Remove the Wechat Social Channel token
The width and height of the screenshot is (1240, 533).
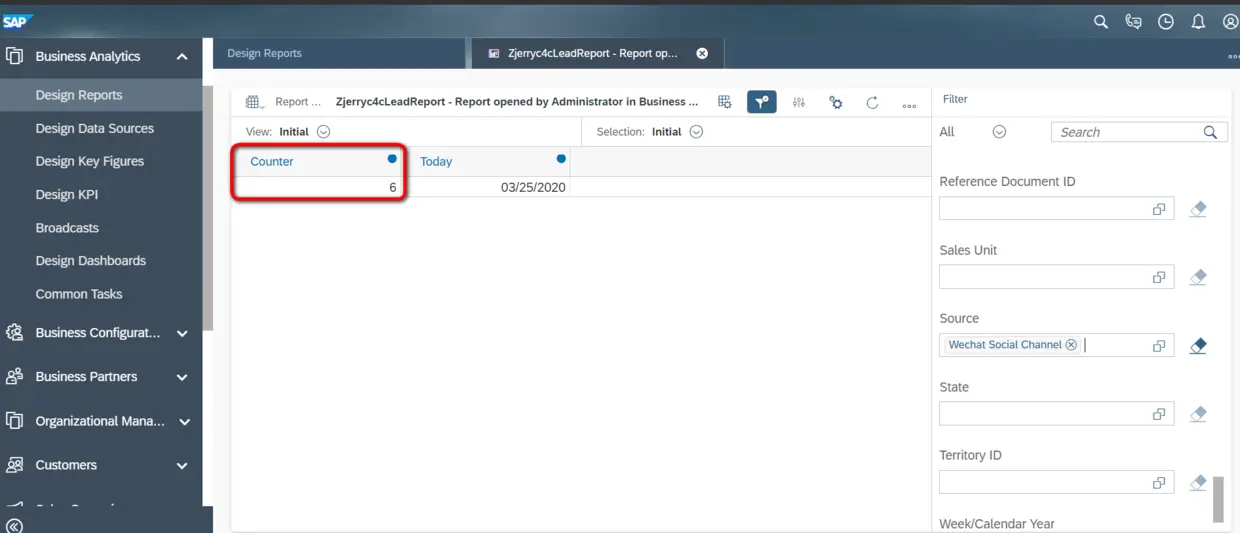[1071, 344]
